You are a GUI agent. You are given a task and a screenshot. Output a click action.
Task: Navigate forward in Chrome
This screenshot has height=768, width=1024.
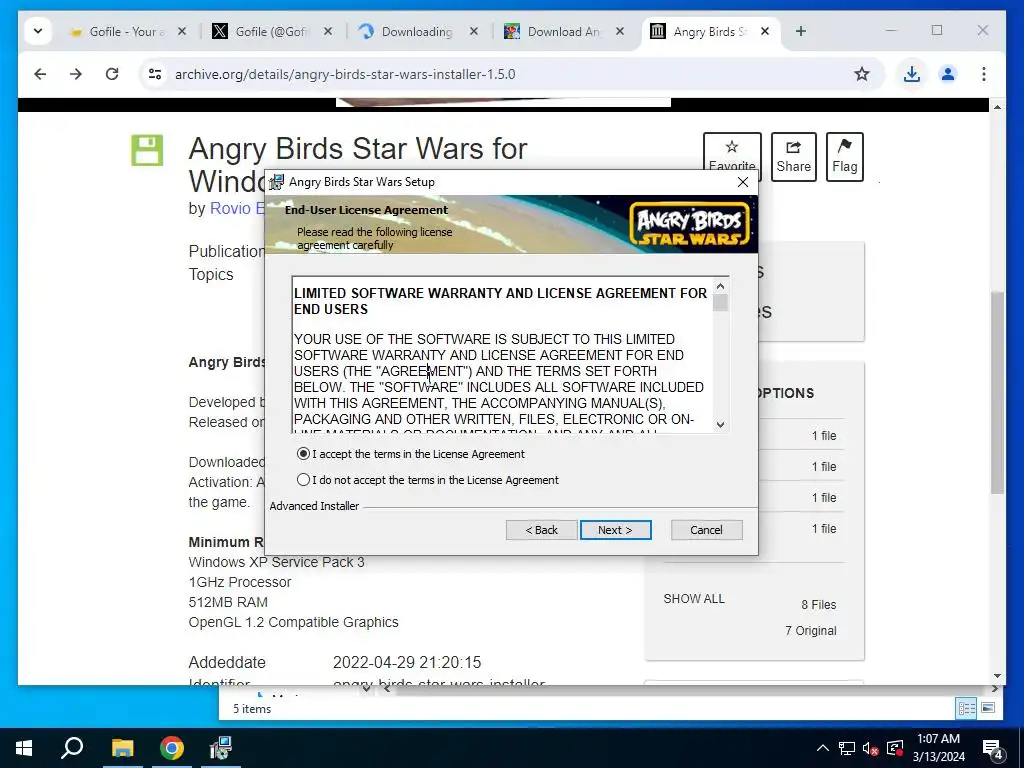pyautogui.click(x=76, y=74)
